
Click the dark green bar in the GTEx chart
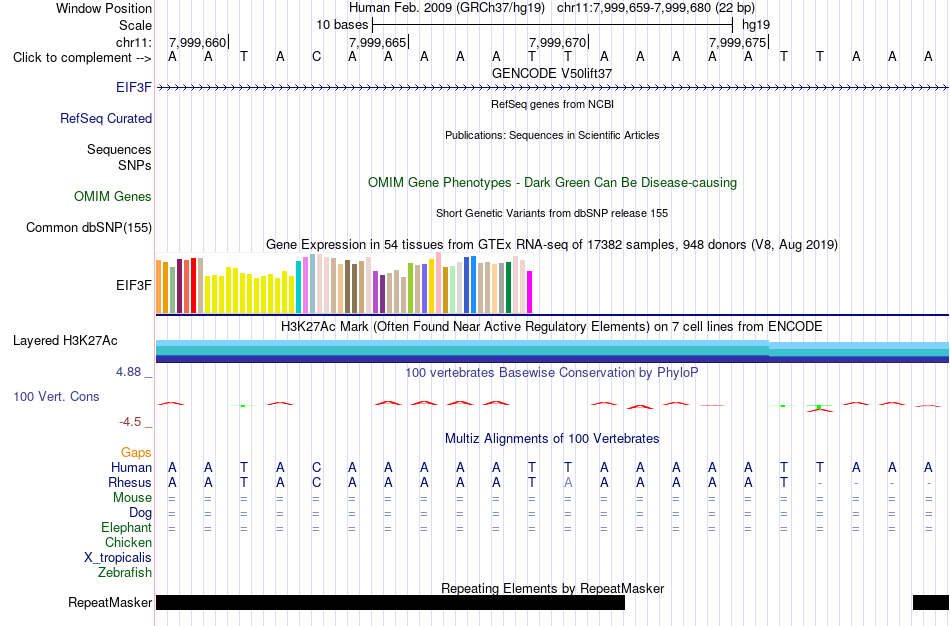[x=508, y=287]
